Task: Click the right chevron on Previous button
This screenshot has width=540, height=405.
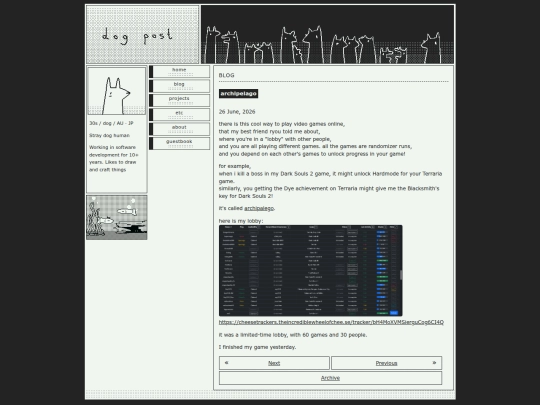Action: pos(434,363)
